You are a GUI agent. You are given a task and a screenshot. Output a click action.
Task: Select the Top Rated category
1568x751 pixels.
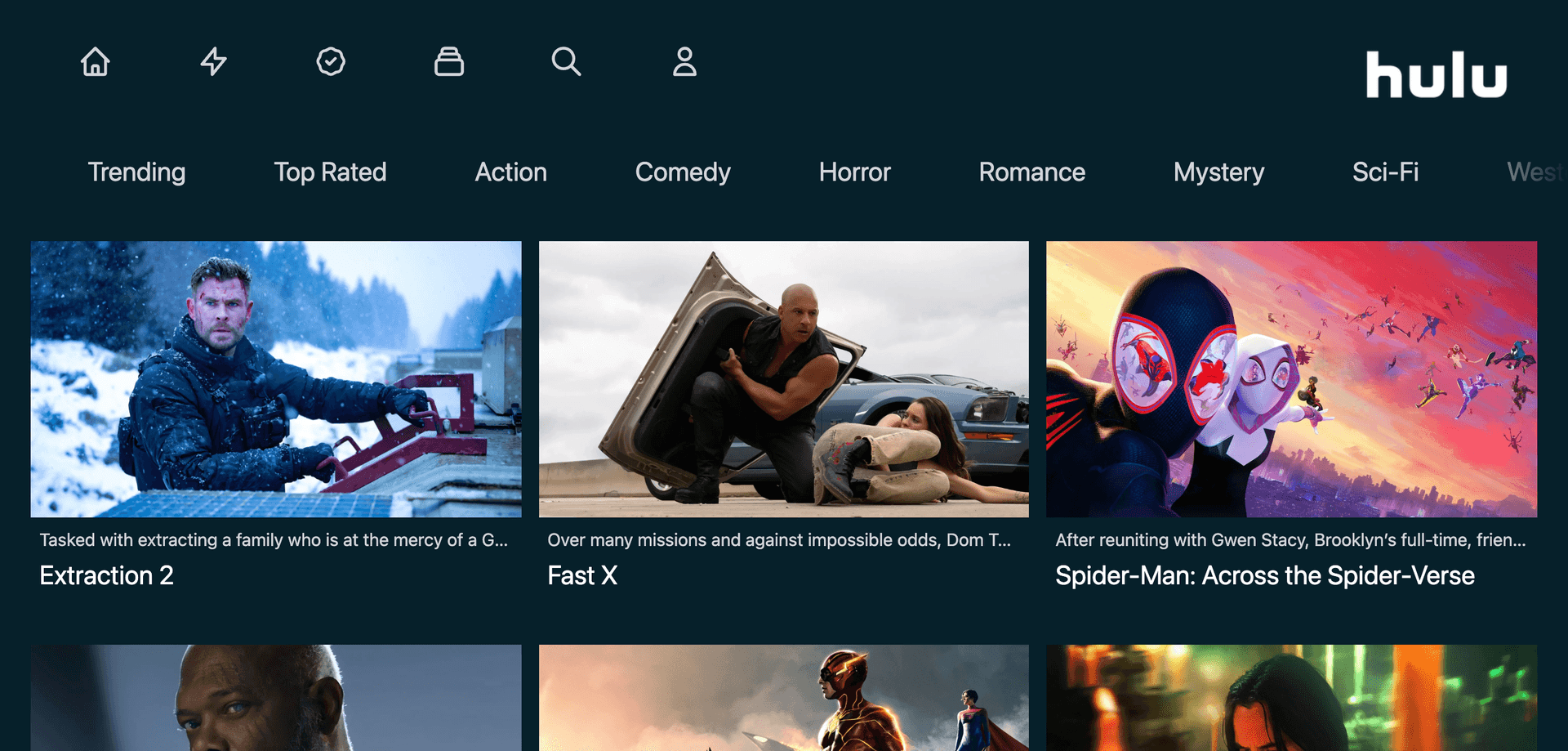click(x=330, y=172)
